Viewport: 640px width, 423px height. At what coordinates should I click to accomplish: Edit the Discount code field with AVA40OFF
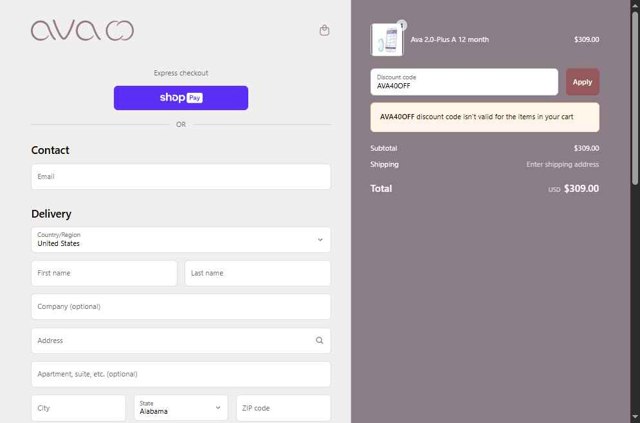[464, 82]
